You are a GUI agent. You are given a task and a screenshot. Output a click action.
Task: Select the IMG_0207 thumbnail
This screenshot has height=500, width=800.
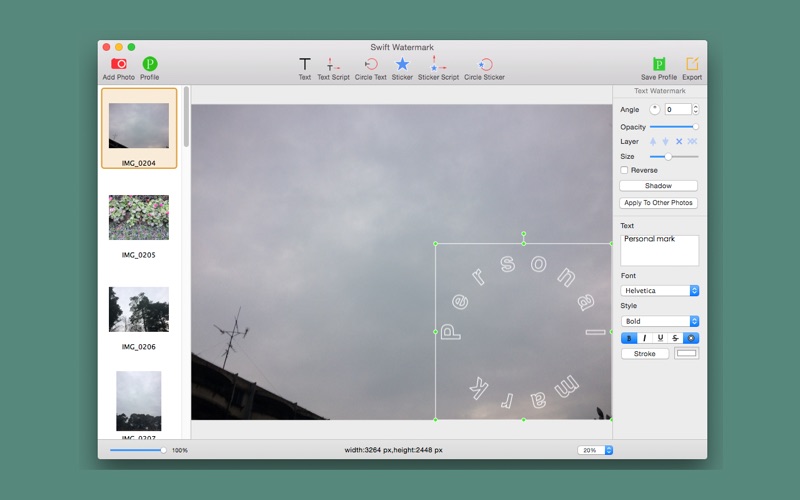(x=139, y=401)
